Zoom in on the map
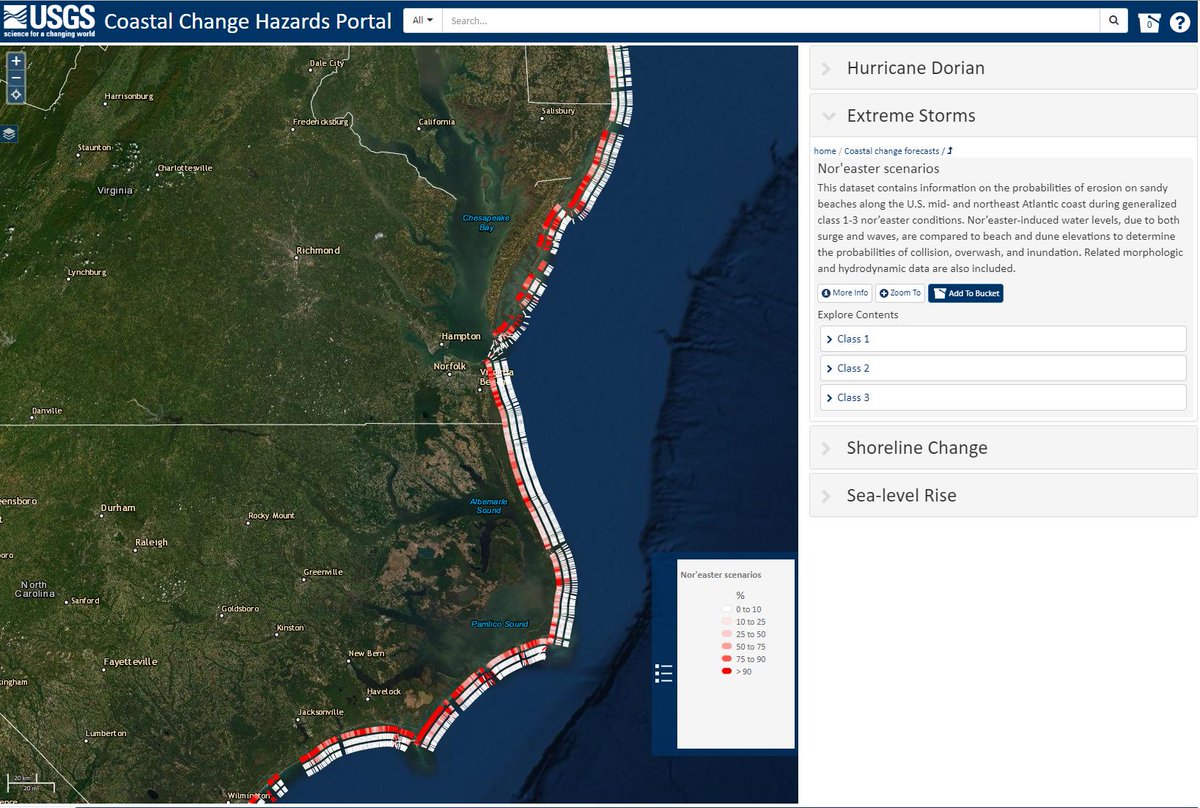The width and height of the screenshot is (1200, 808). (x=16, y=60)
